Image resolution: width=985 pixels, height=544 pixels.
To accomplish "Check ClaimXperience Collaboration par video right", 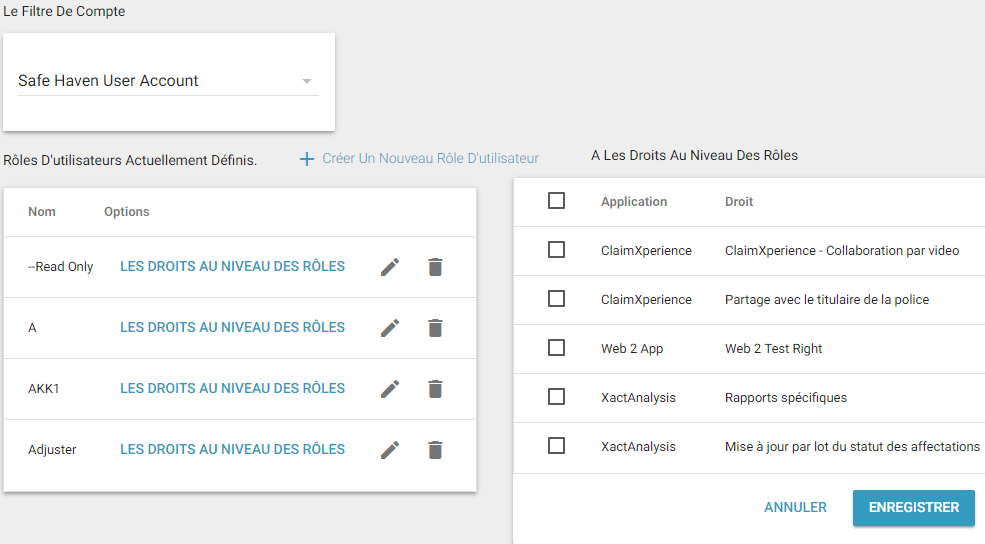I will point(557,250).
